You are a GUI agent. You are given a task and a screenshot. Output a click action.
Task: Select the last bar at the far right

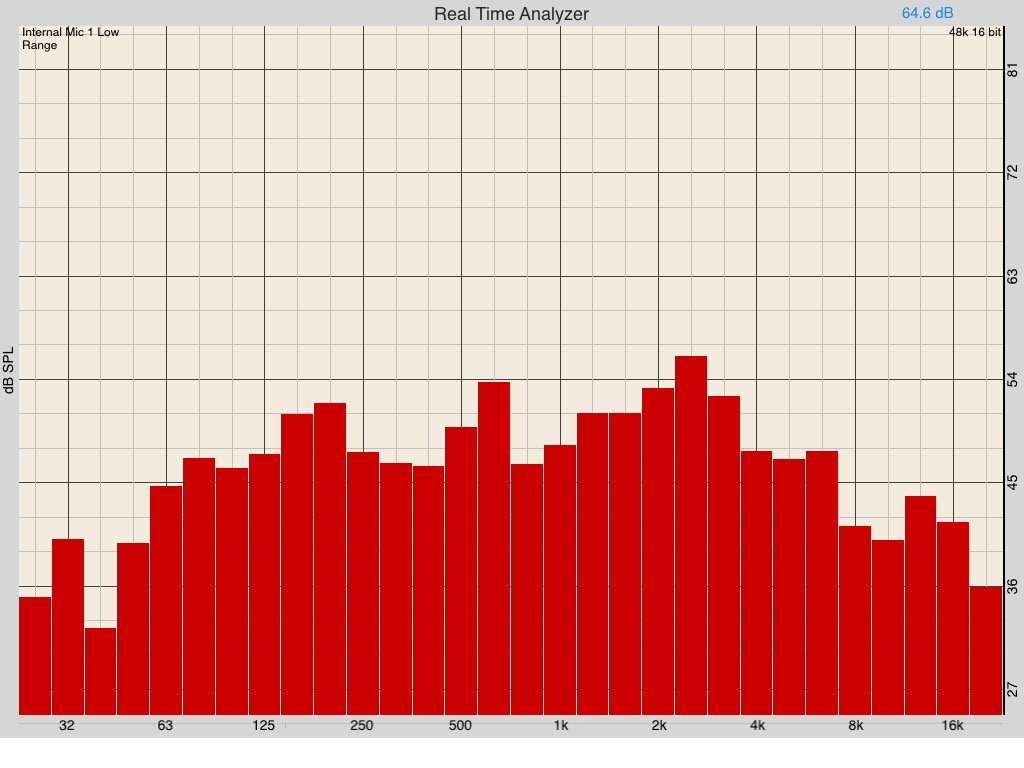click(986, 650)
